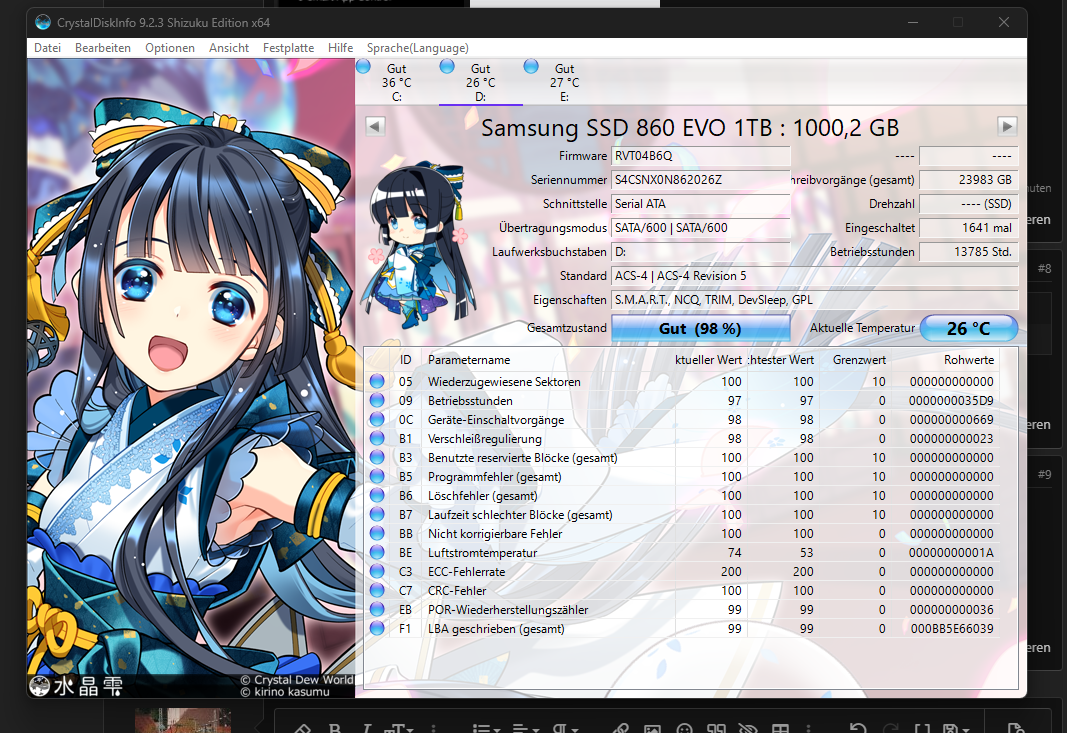
Task: Select raw value 000BB5E66039
Action: pyautogui.click(x=952, y=629)
